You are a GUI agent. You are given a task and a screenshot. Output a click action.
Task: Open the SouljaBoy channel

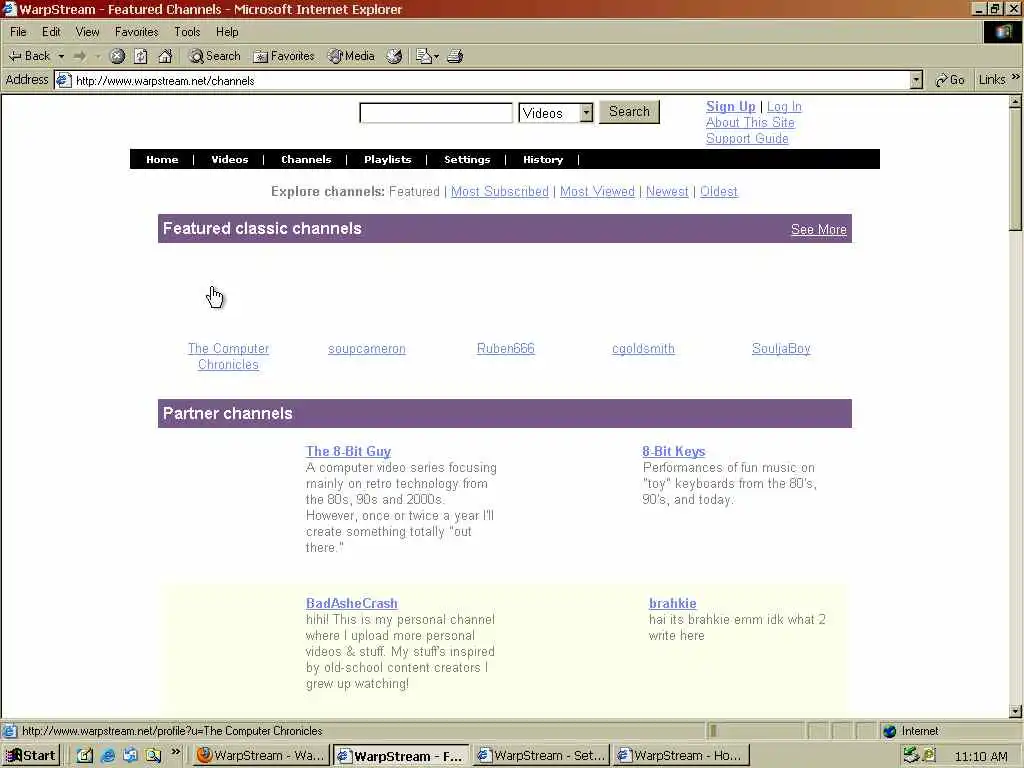(x=781, y=349)
